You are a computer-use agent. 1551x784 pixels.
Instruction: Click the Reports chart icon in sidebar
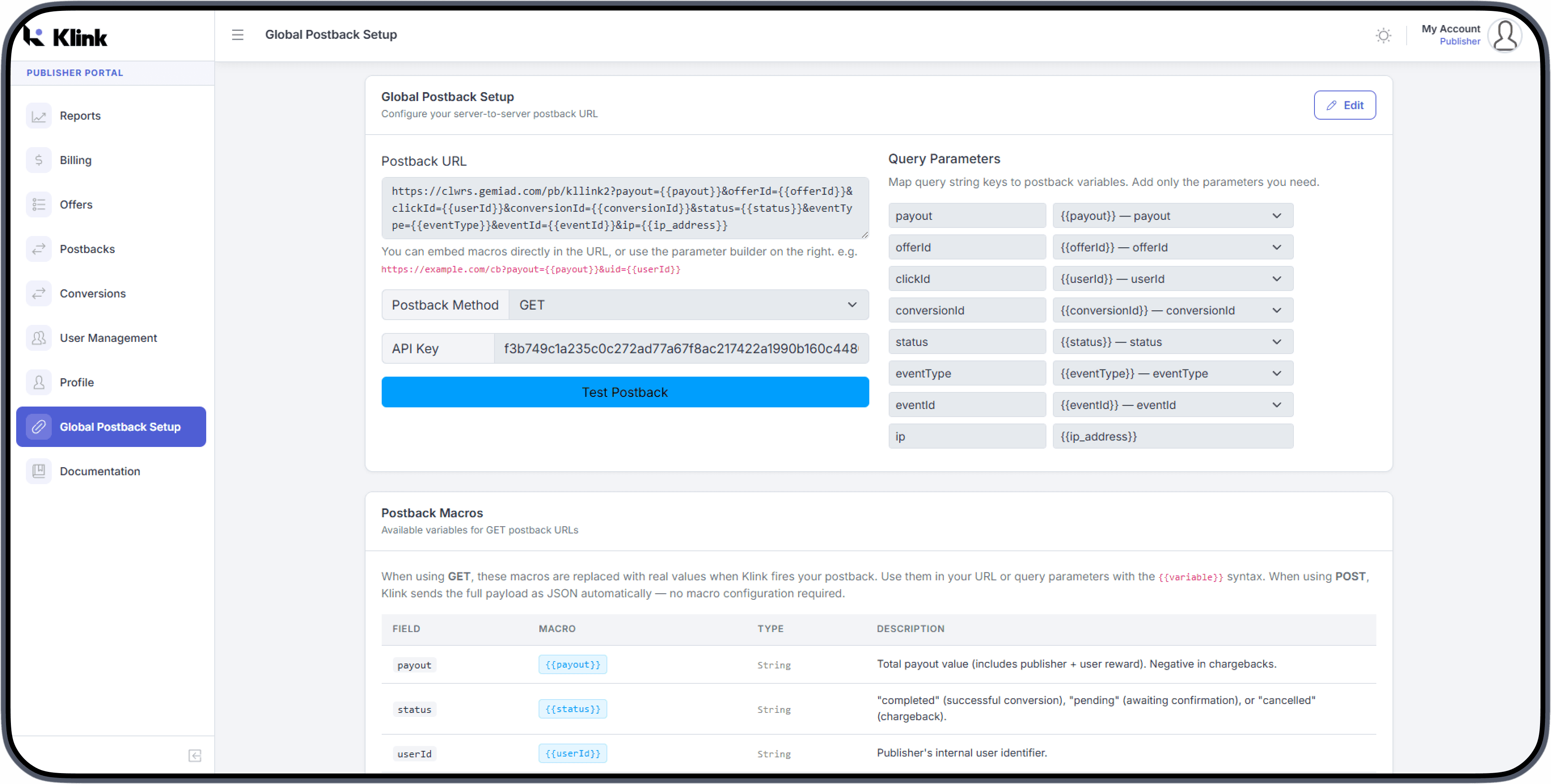(38, 116)
